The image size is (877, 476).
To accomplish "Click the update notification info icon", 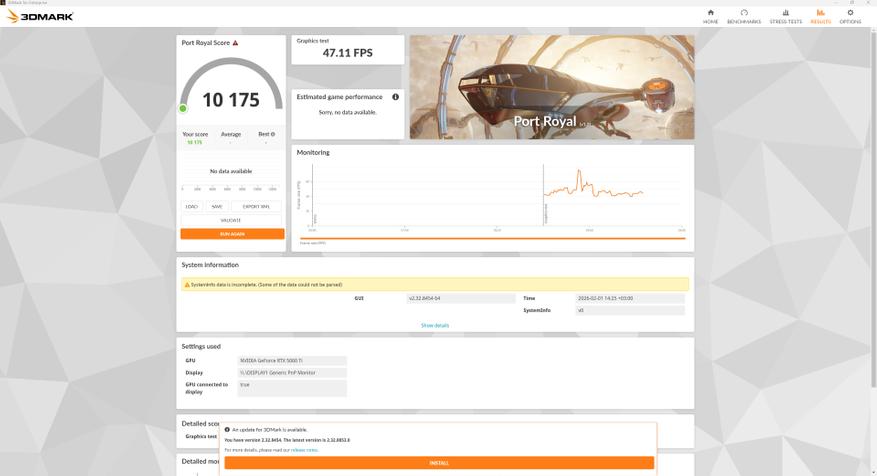I will tap(227, 430).
